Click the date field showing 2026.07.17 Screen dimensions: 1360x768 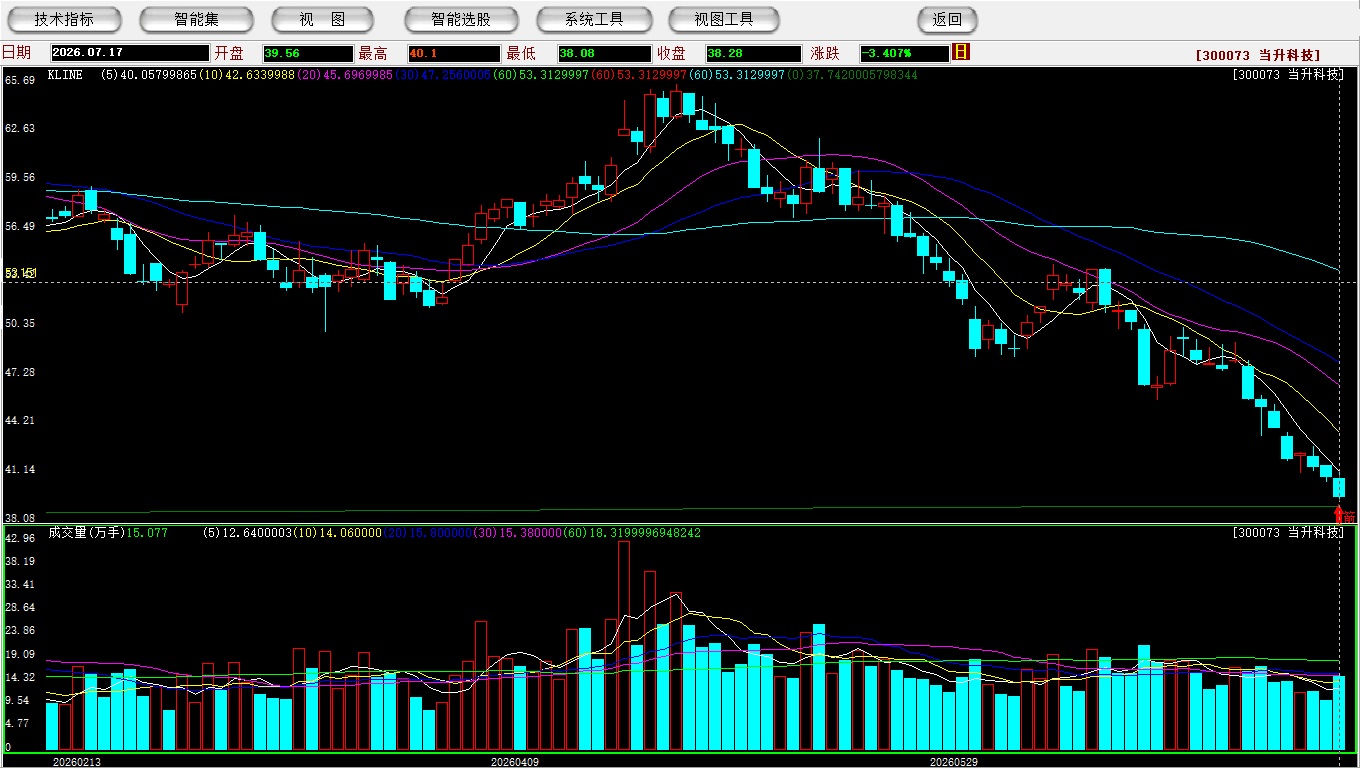point(129,53)
